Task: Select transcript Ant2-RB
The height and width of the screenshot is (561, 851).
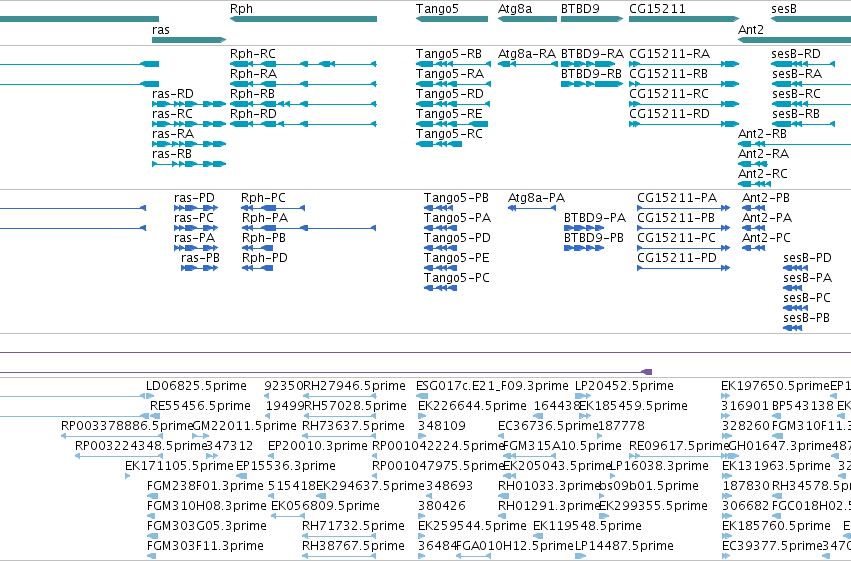Action: point(795,144)
